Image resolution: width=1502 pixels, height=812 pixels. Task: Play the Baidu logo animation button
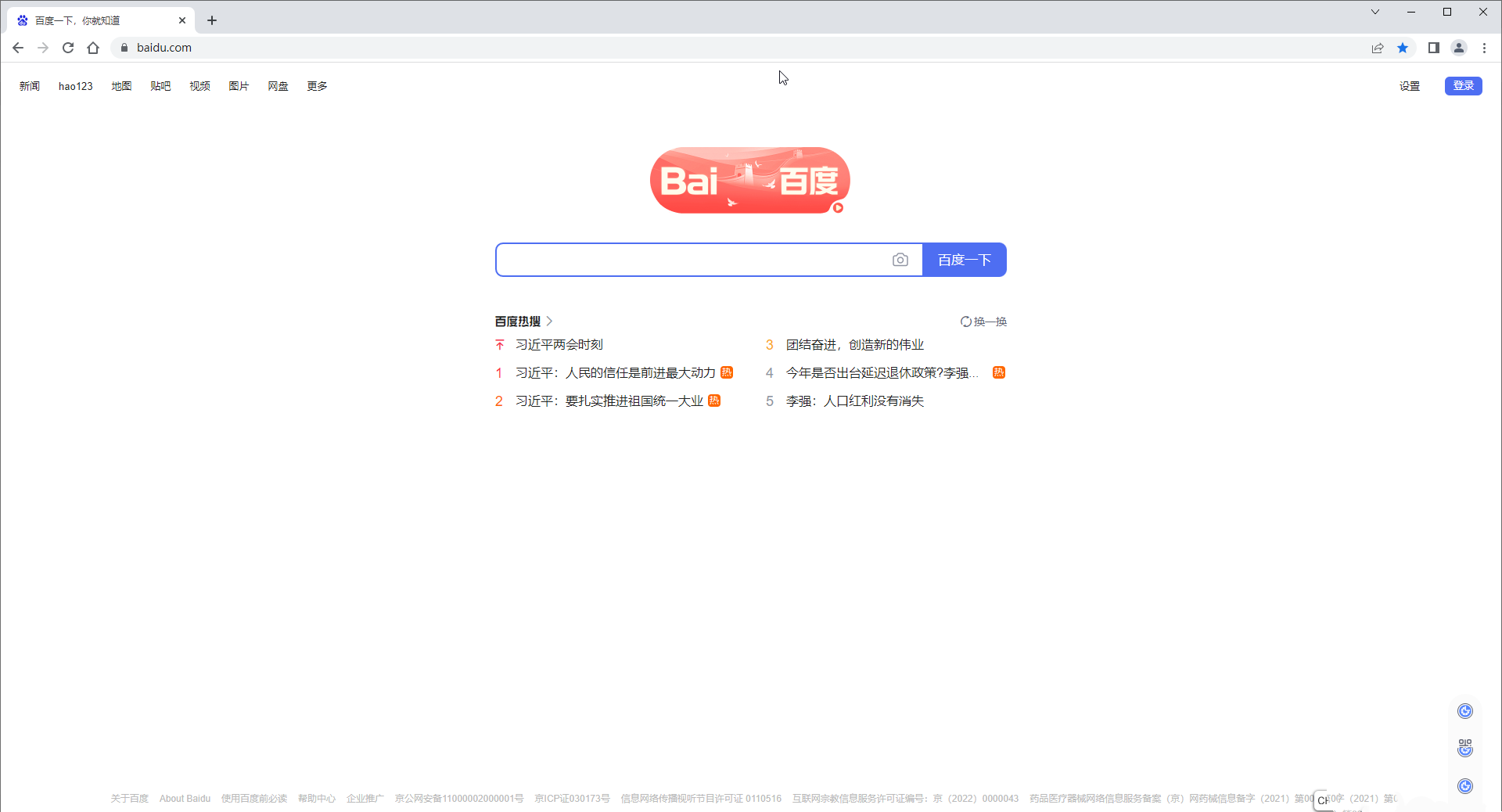coord(838,207)
